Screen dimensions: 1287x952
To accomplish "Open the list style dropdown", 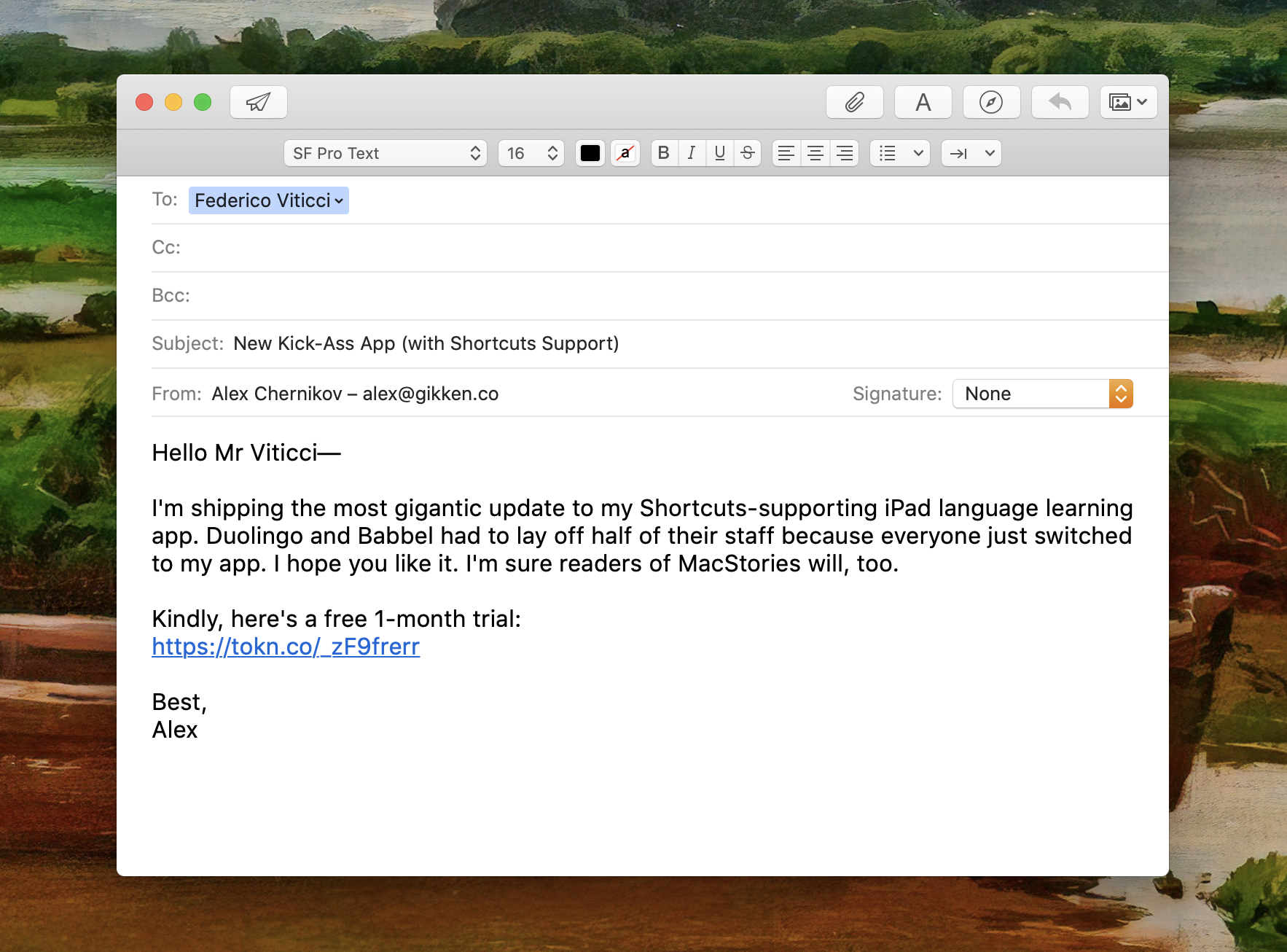I will [x=900, y=153].
